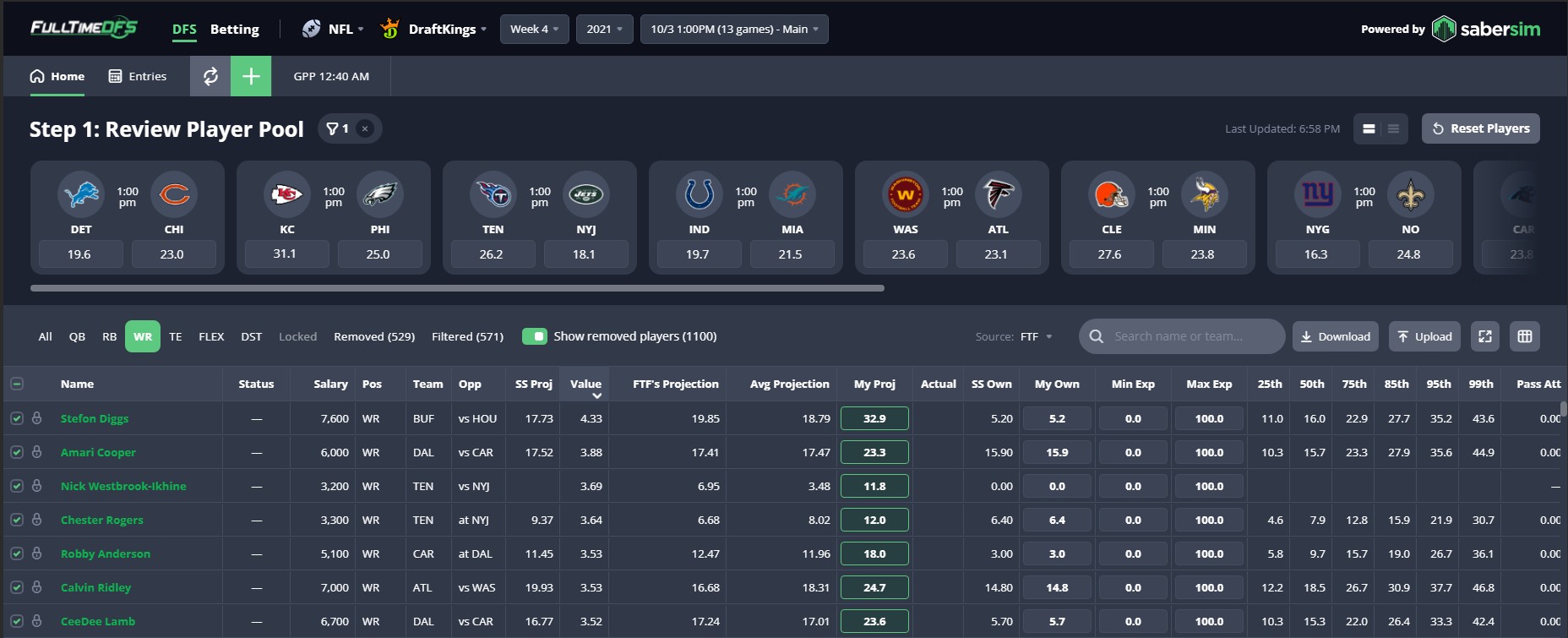
Task: Click the fullscreen expand table icon
Action: 1485,336
